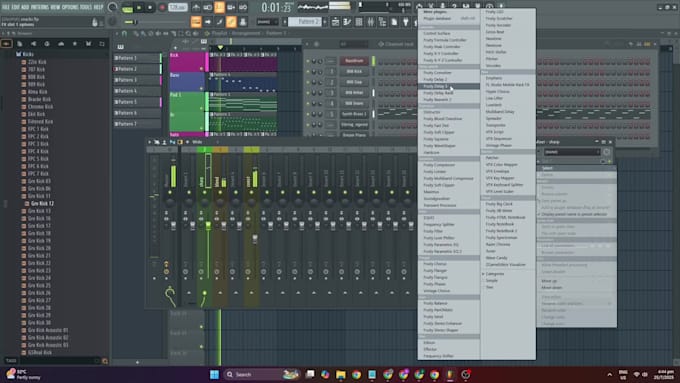The image size is (680, 383).
Task: Open the Playlist view icon
Action: click(336, 22)
